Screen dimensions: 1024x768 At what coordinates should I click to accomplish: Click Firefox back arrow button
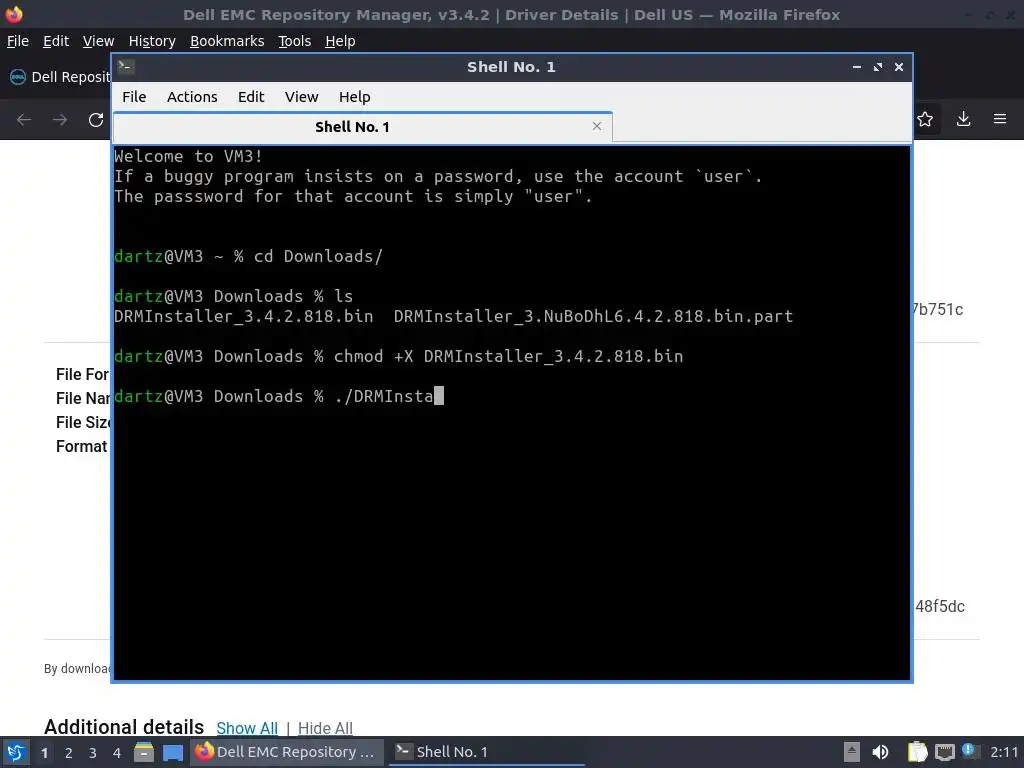pyautogui.click(x=24, y=120)
